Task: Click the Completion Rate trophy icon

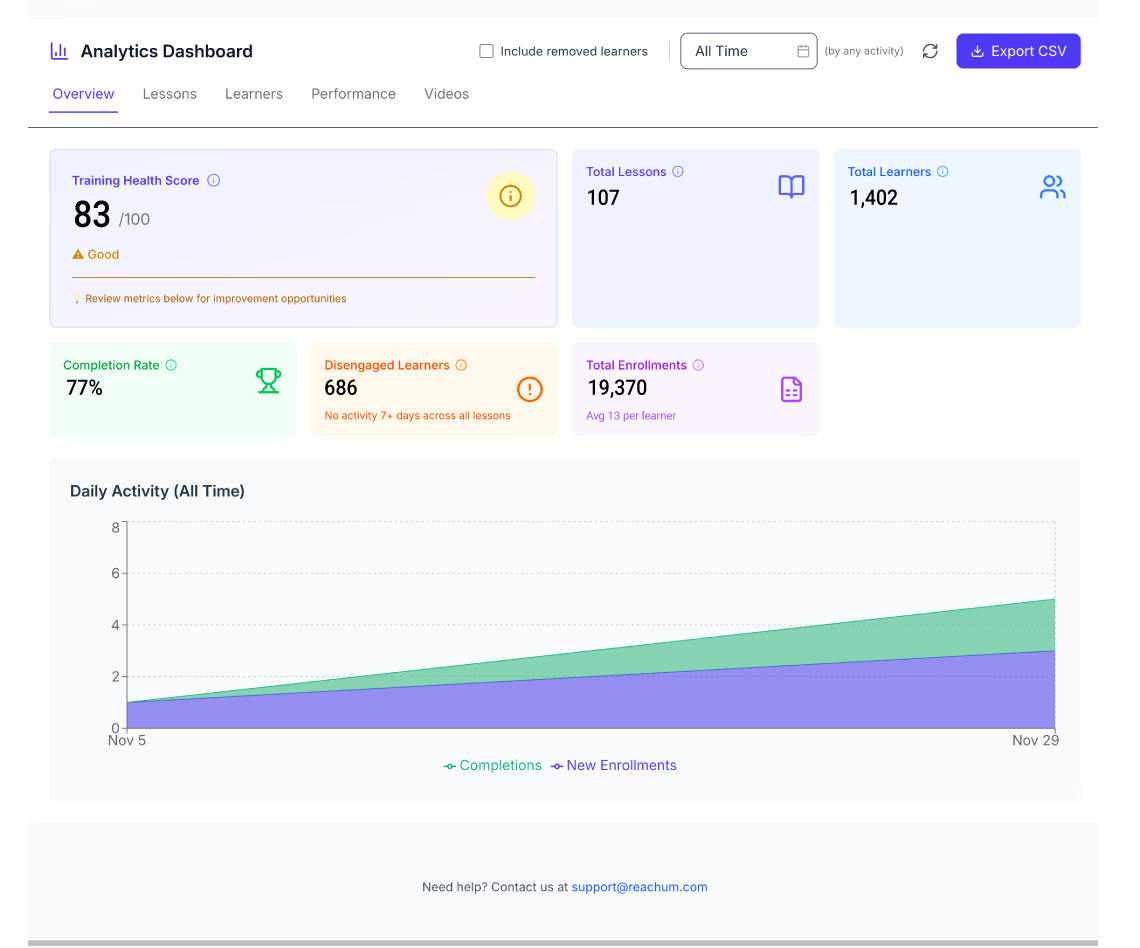Action: point(268,381)
